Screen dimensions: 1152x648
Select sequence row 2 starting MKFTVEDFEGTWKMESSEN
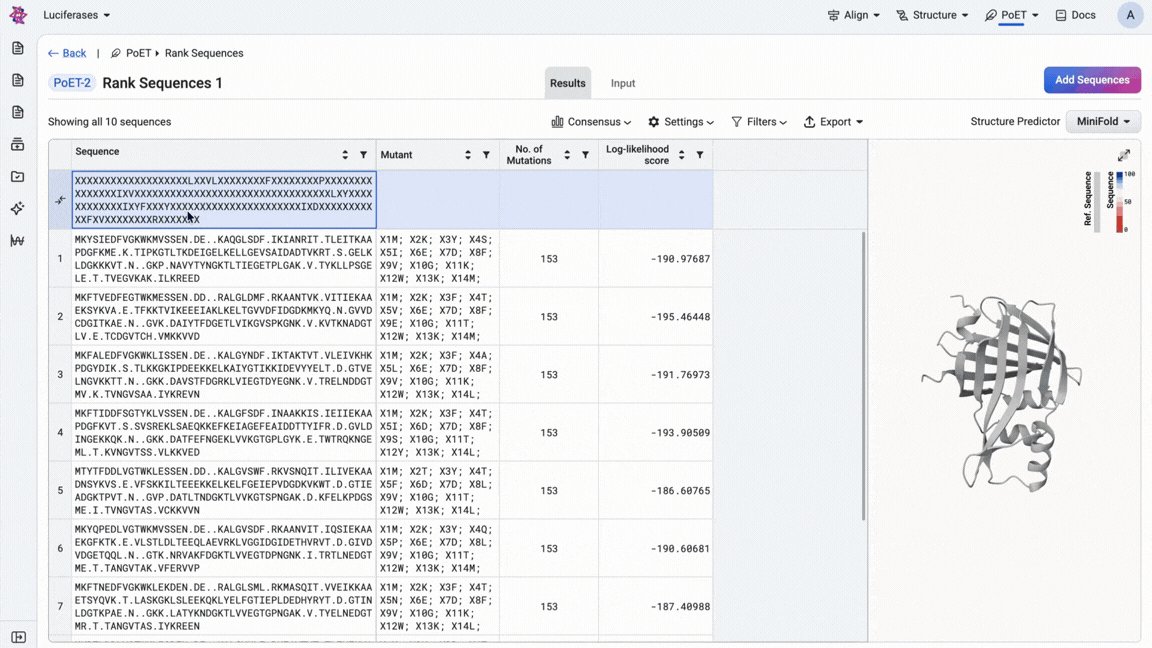coord(224,317)
